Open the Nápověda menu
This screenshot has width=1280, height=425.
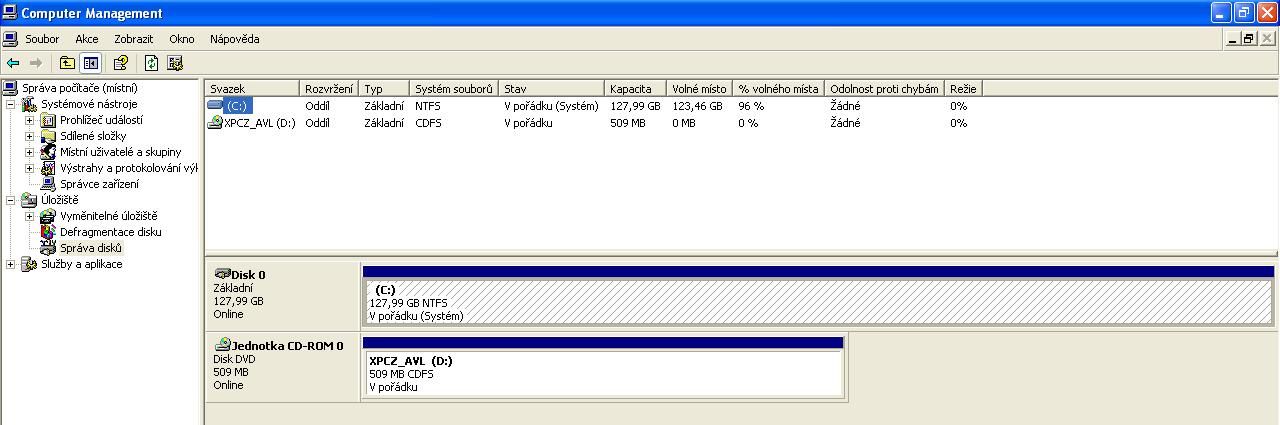click(x=234, y=39)
